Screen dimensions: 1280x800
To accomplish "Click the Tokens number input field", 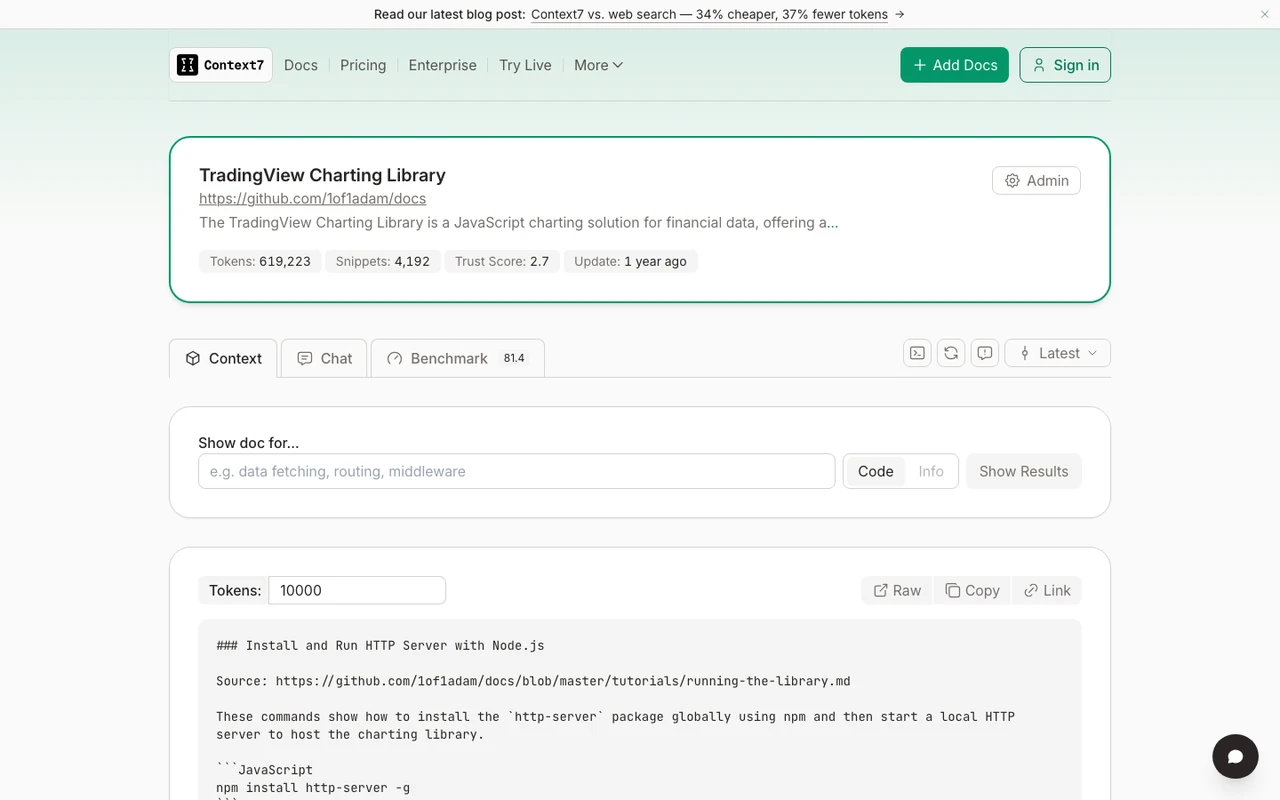I will point(357,590).
